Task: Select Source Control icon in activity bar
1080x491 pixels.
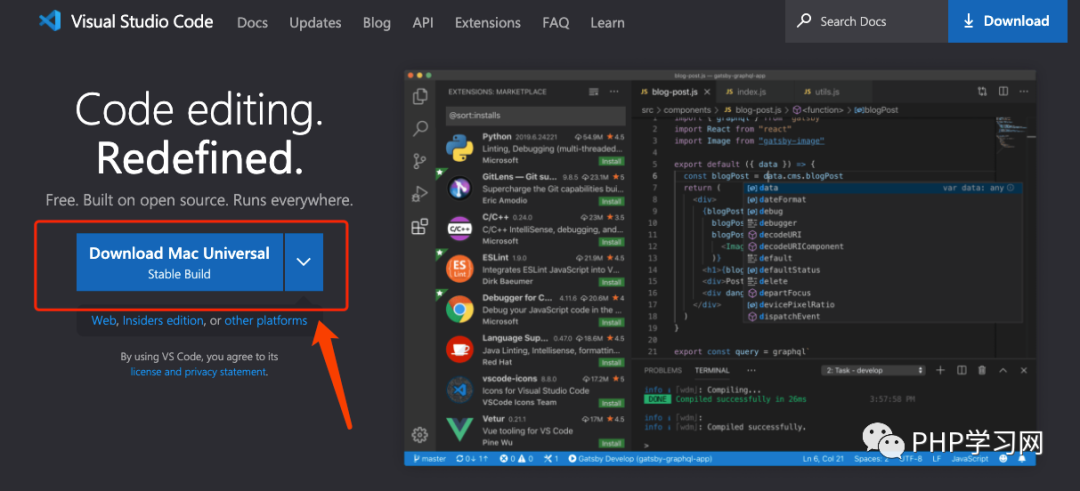Action: click(419, 162)
